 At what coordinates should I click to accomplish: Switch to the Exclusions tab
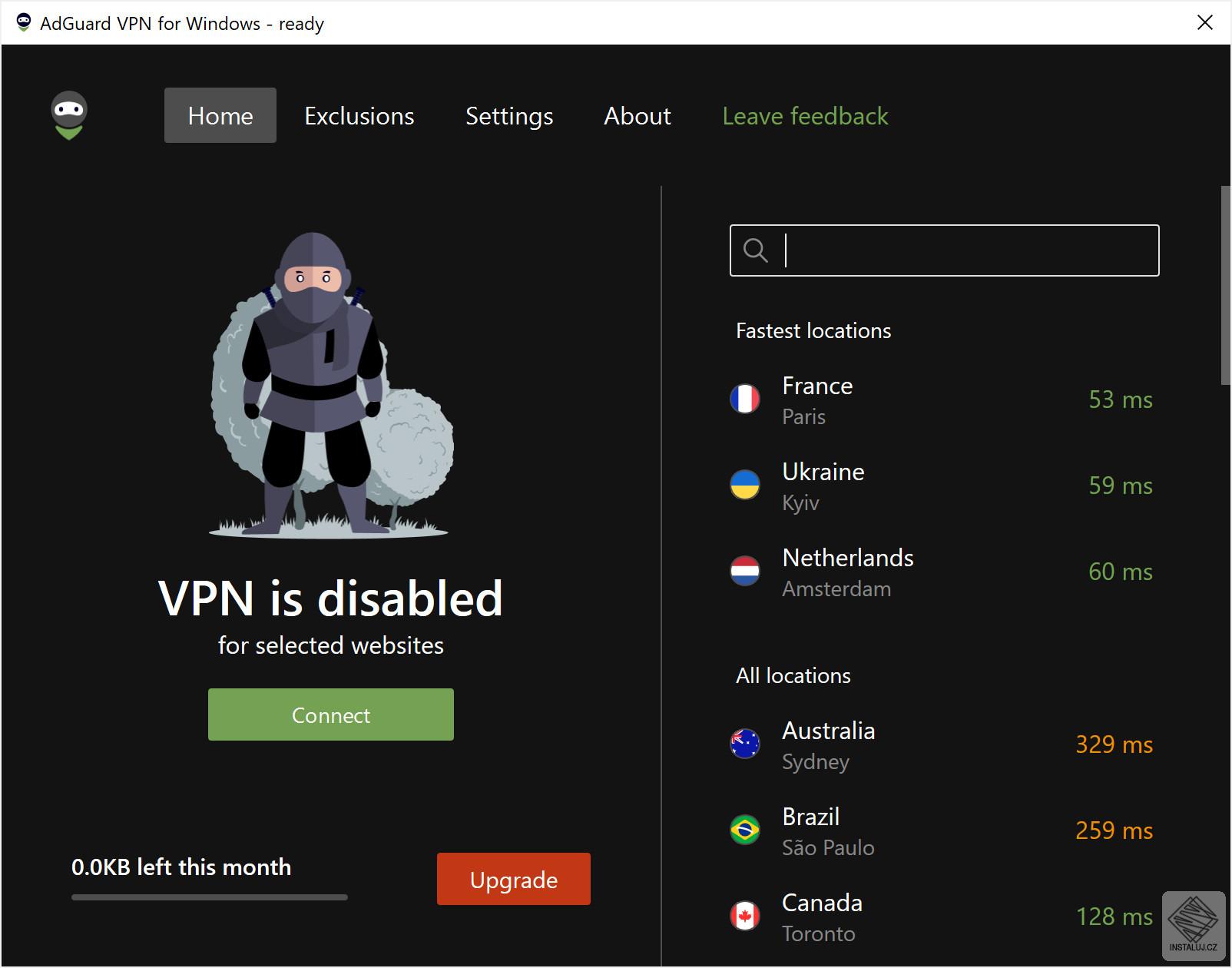[x=359, y=115]
